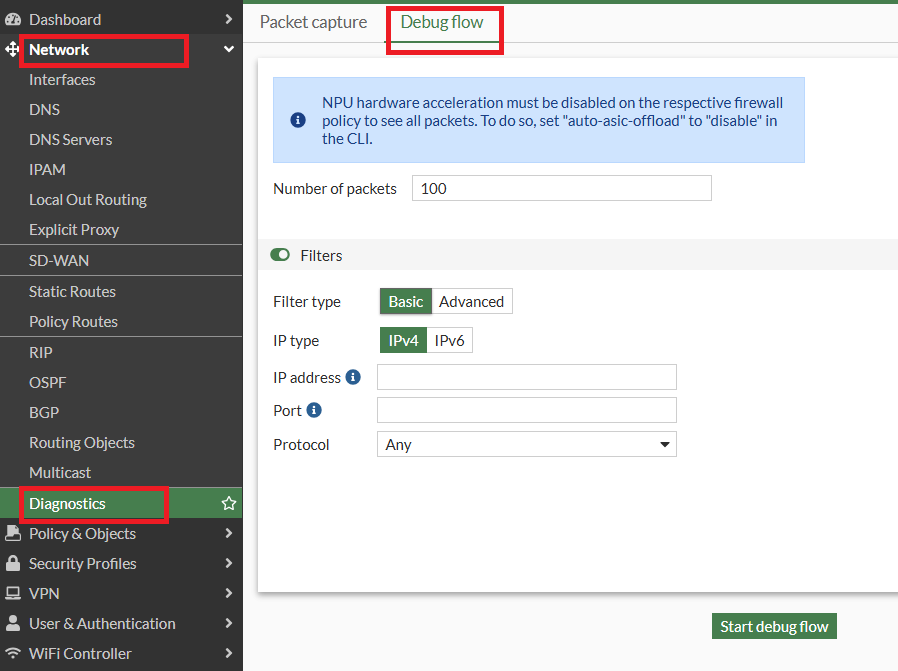
Task: Click the Policy & Objects sidebar icon
Action: coord(13,533)
